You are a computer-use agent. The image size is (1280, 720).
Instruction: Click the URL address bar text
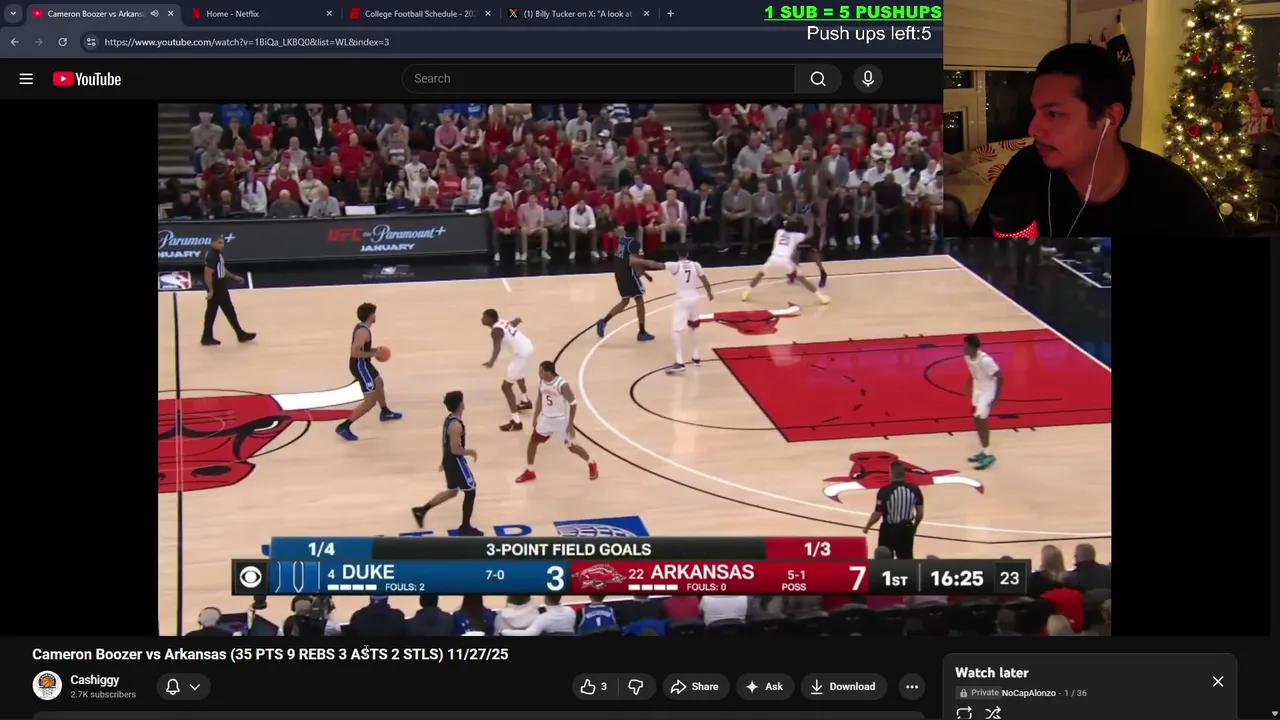tap(247, 42)
